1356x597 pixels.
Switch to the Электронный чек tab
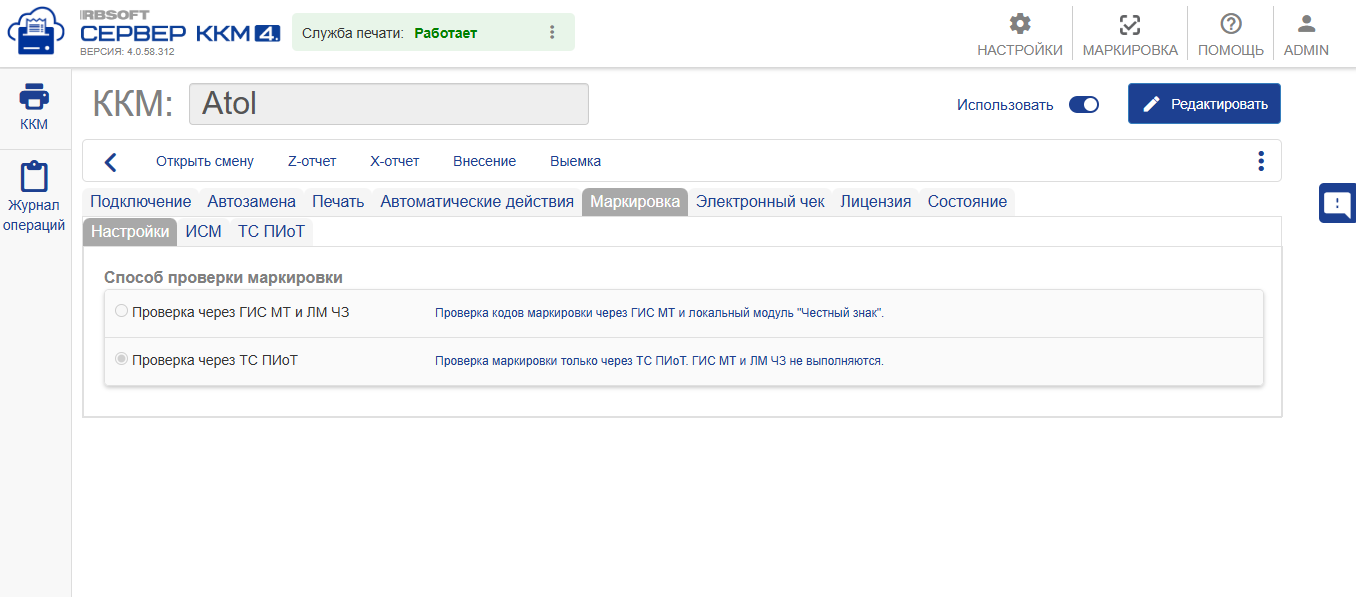coord(762,201)
